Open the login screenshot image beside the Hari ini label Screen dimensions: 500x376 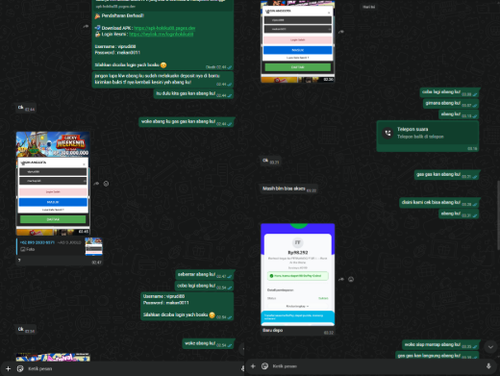(x=298, y=41)
